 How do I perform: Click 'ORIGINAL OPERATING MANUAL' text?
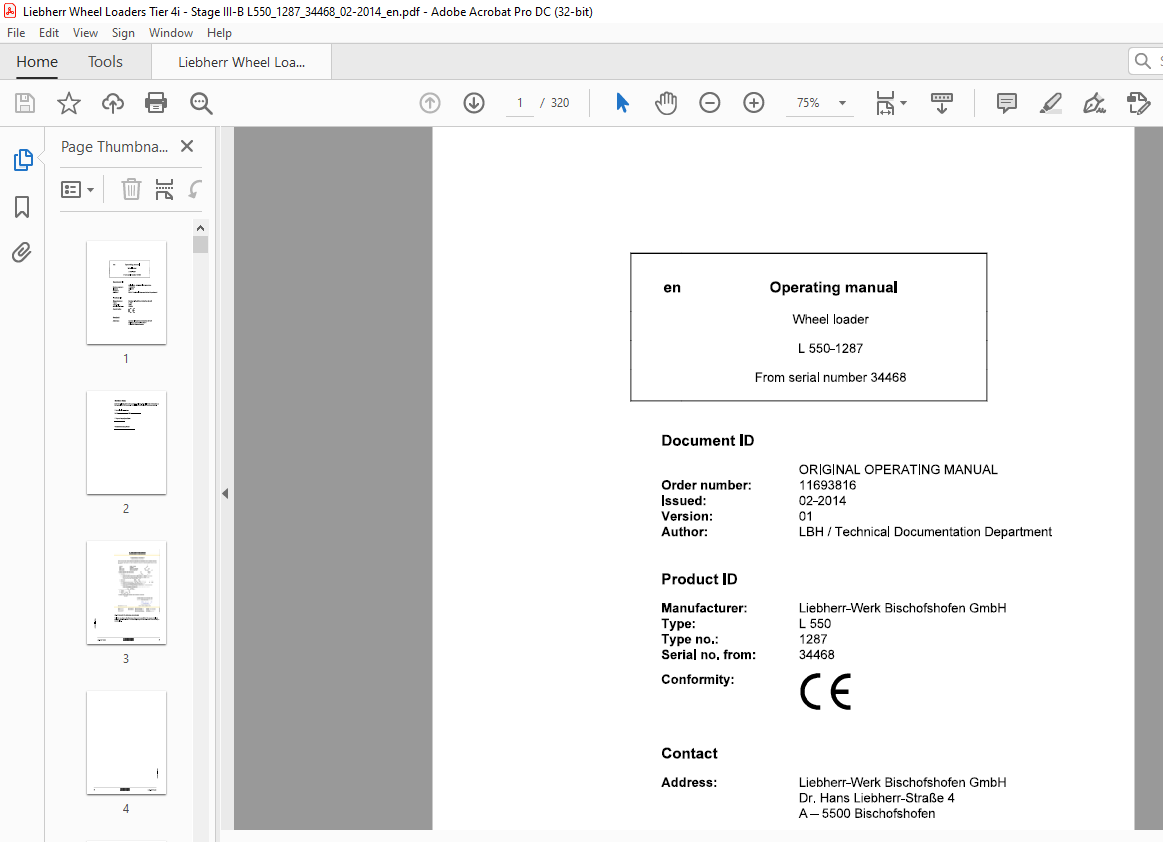(x=898, y=470)
